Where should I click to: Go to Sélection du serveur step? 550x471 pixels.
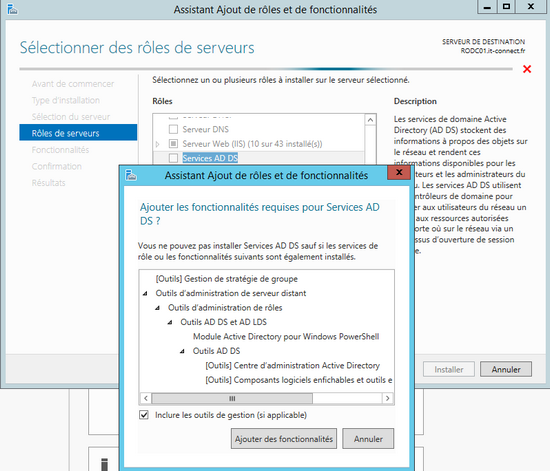71,117
